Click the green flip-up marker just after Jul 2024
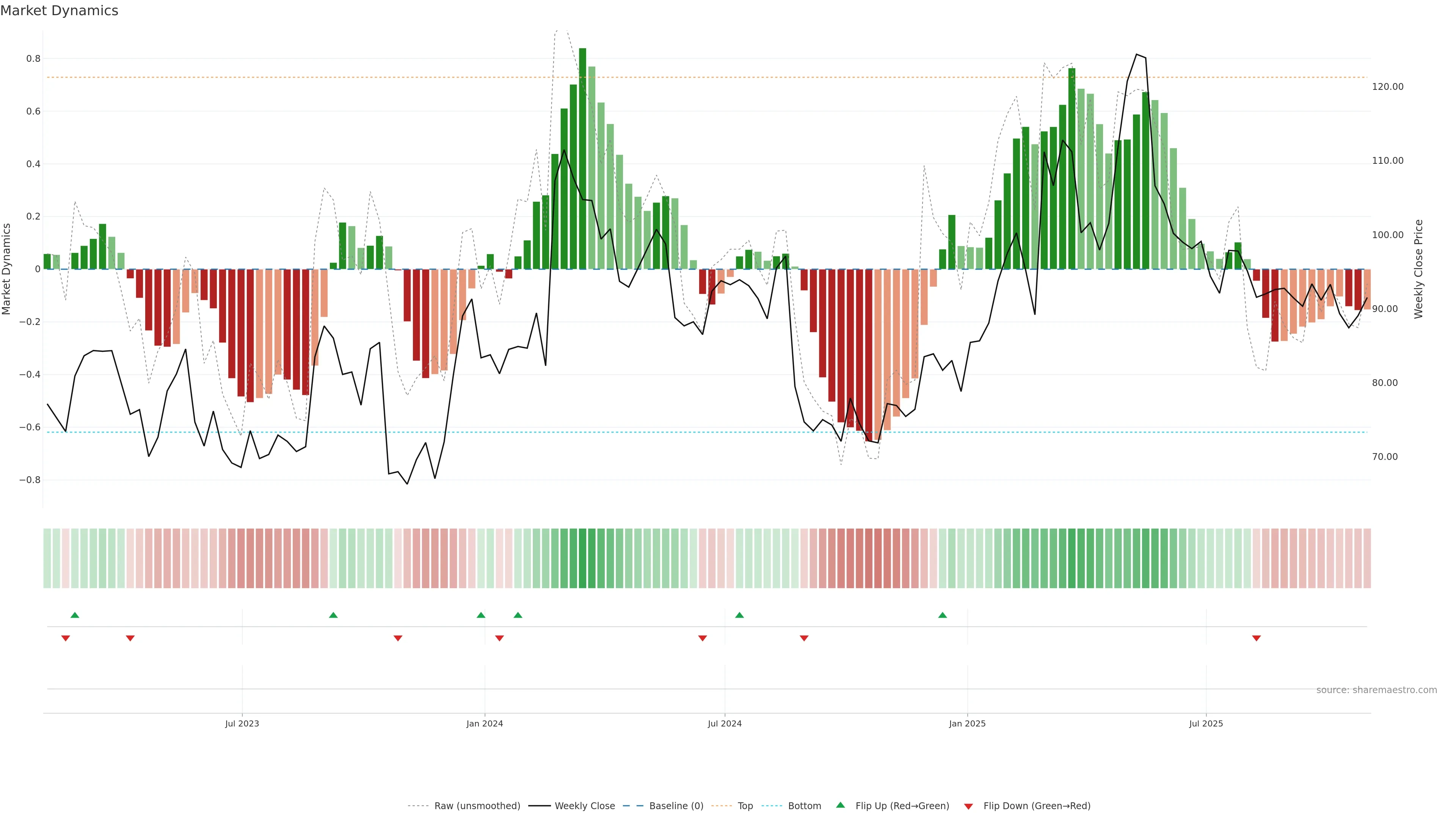 pos(739,615)
